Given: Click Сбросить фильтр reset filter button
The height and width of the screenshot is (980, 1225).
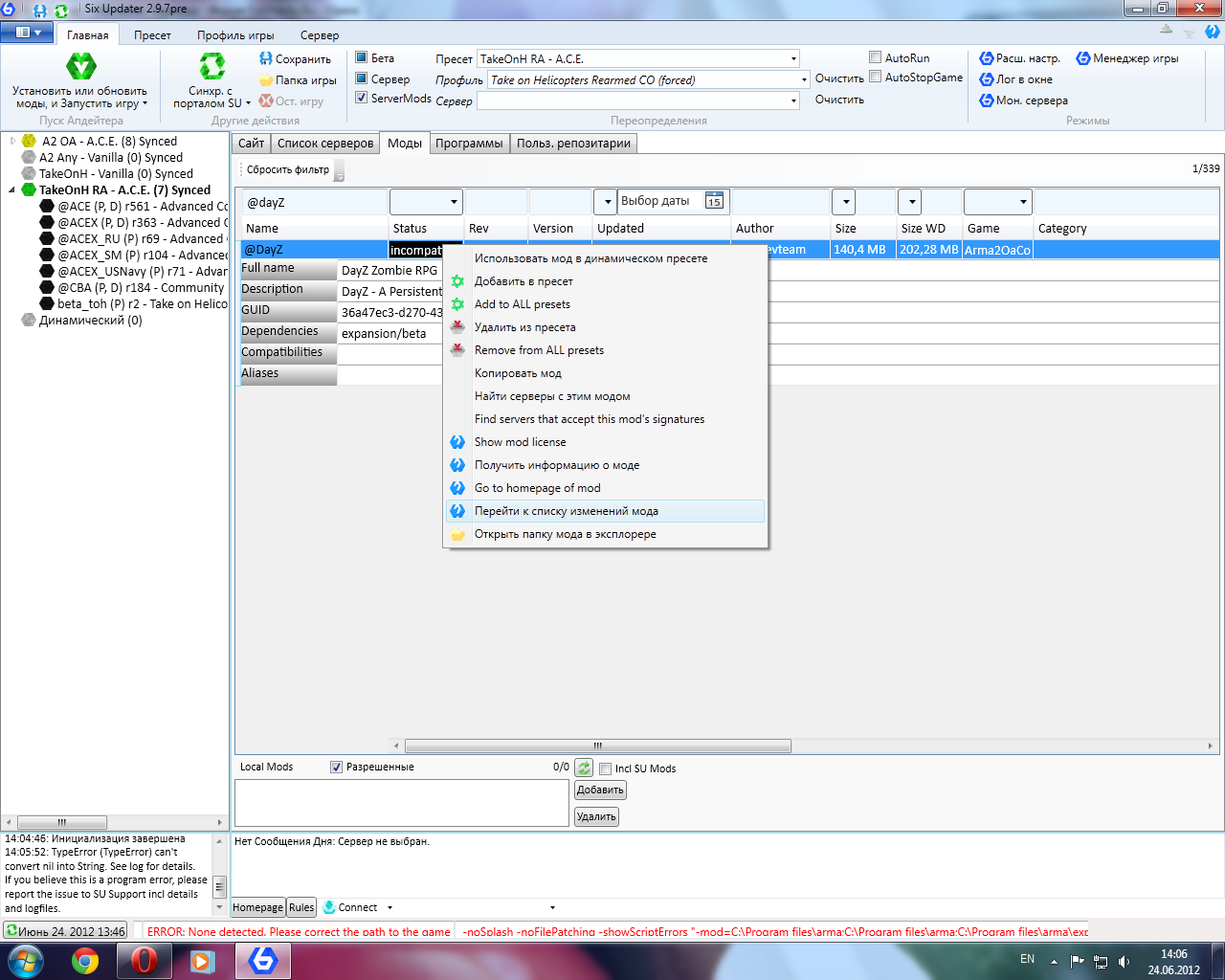Looking at the screenshot, I should tap(288, 170).
